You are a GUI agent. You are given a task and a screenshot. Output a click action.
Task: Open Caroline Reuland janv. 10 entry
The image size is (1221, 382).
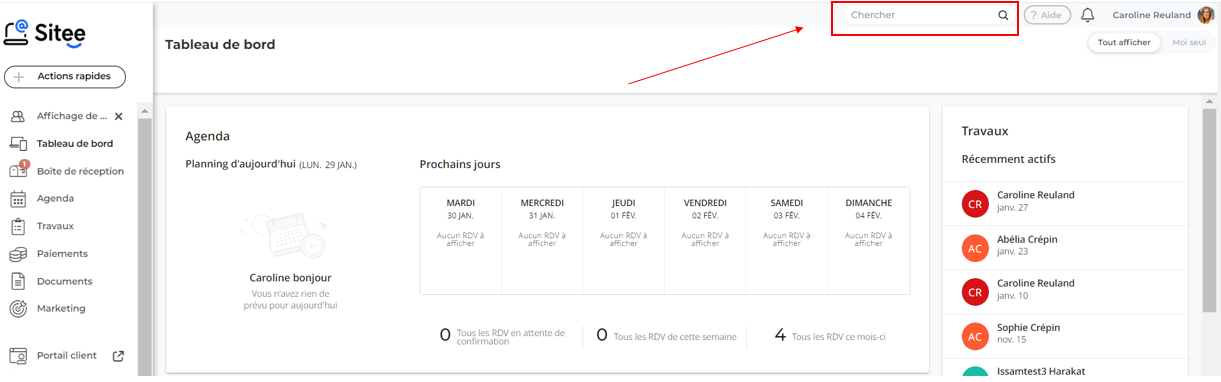click(x=1065, y=291)
